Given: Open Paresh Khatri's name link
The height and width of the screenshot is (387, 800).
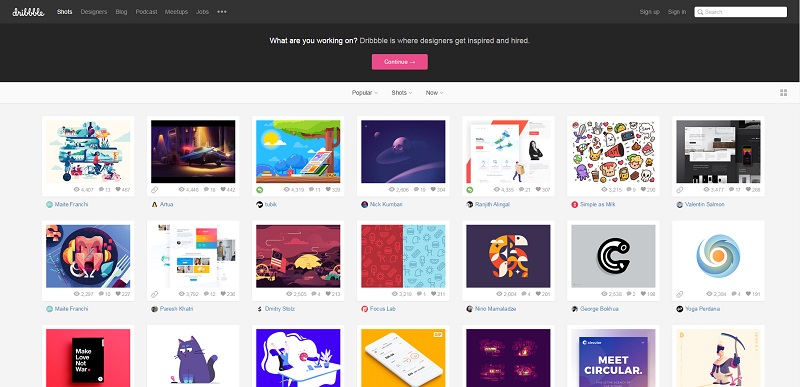Looking at the screenshot, I should 177,309.
